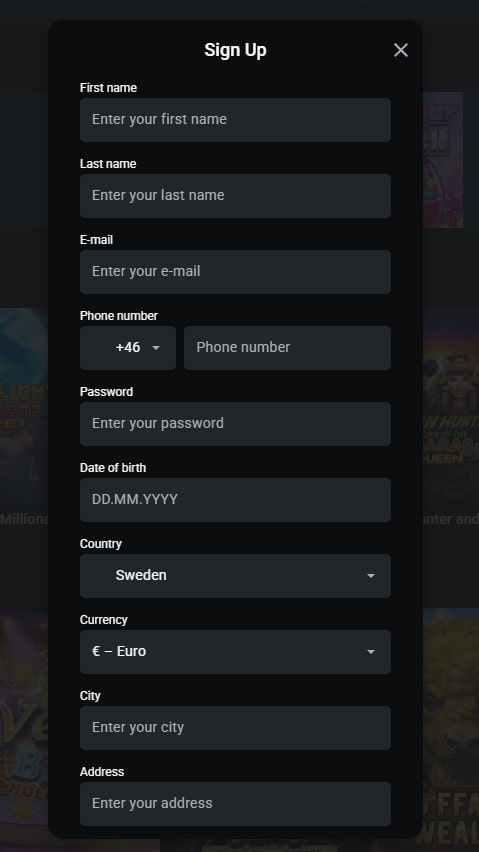Click the Currency dropdown caret icon

371,652
